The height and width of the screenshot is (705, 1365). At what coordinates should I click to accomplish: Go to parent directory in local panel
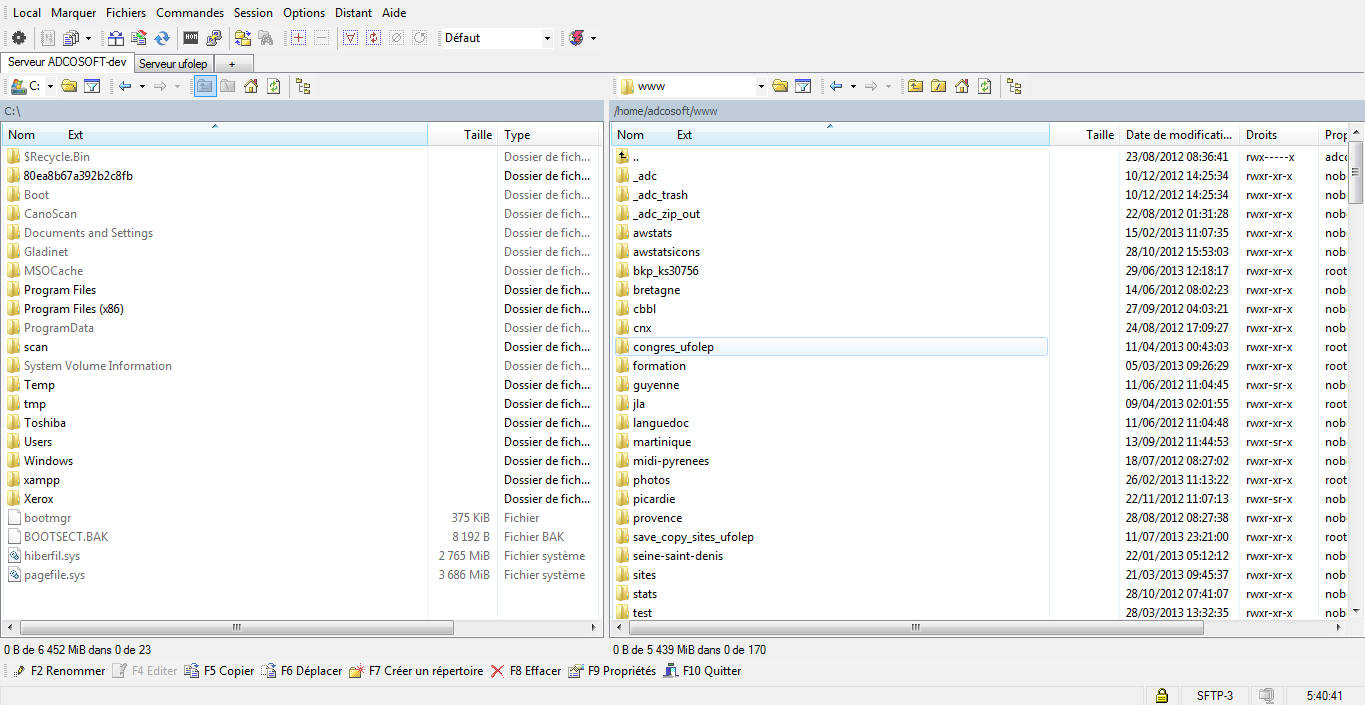tap(205, 86)
